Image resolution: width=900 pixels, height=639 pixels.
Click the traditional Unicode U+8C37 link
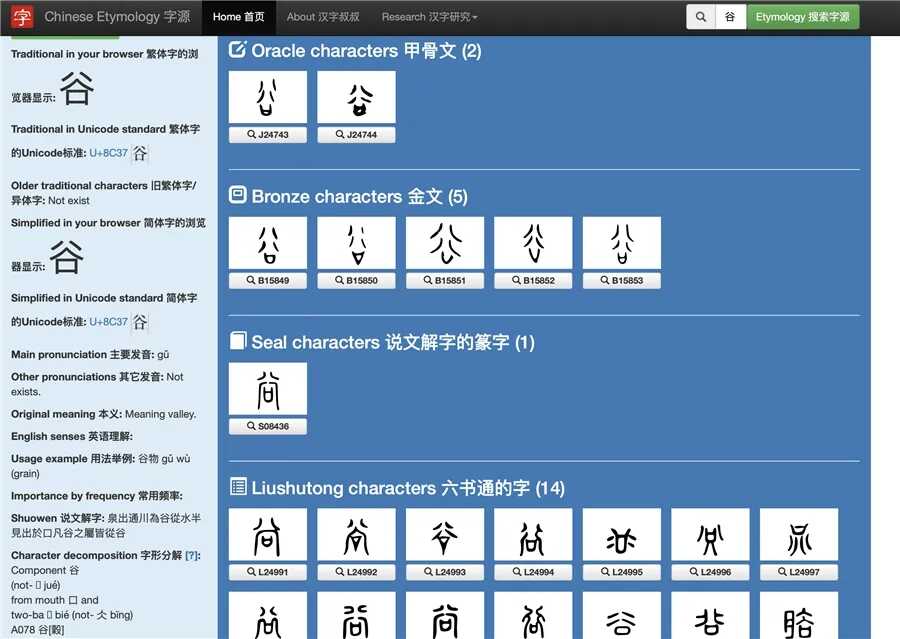(x=109, y=153)
